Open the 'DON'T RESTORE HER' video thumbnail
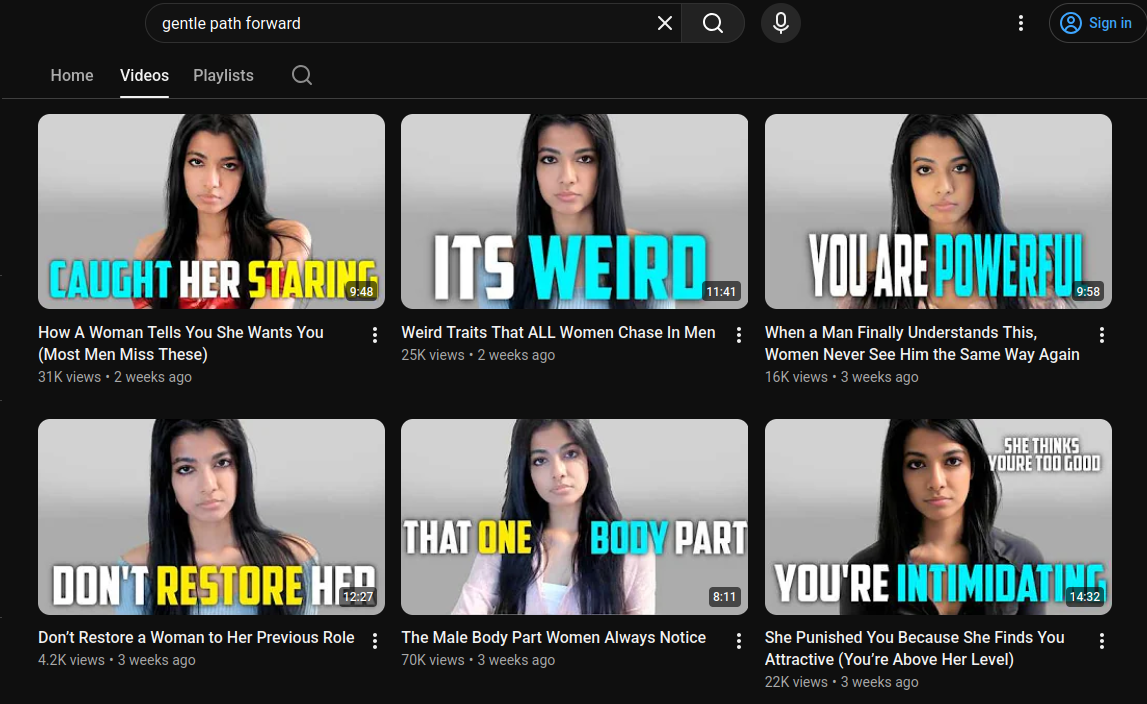Viewport: 1147px width, 704px height. coord(211,517)
